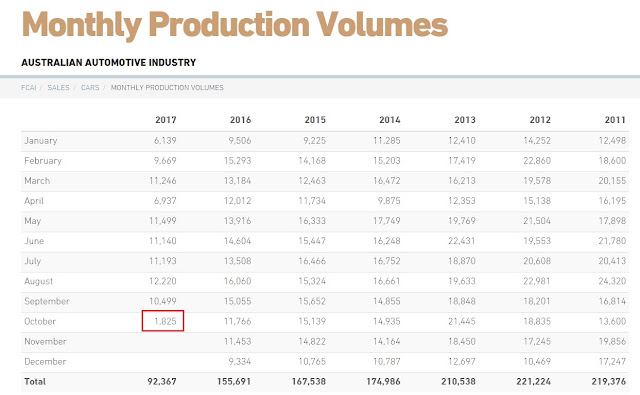The image size is (640, 395).
Task: Click the 2016 column header
Action: pos(240,120)
